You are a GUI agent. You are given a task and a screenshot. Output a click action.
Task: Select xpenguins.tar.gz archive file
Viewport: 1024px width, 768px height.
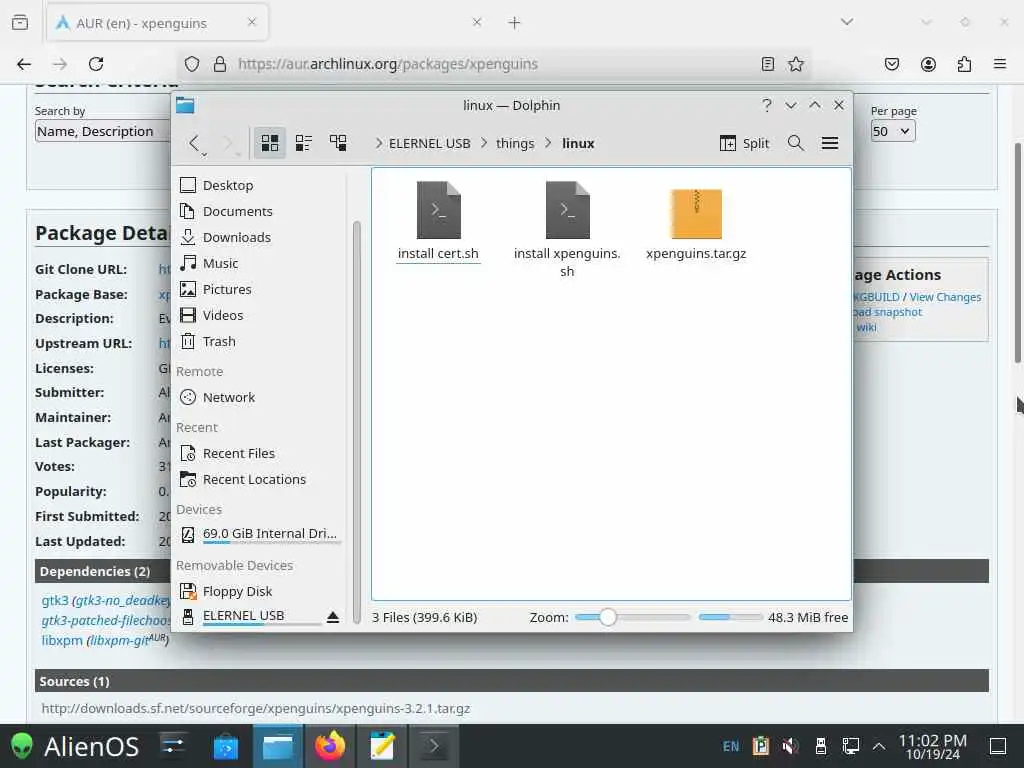coord(696,223)
